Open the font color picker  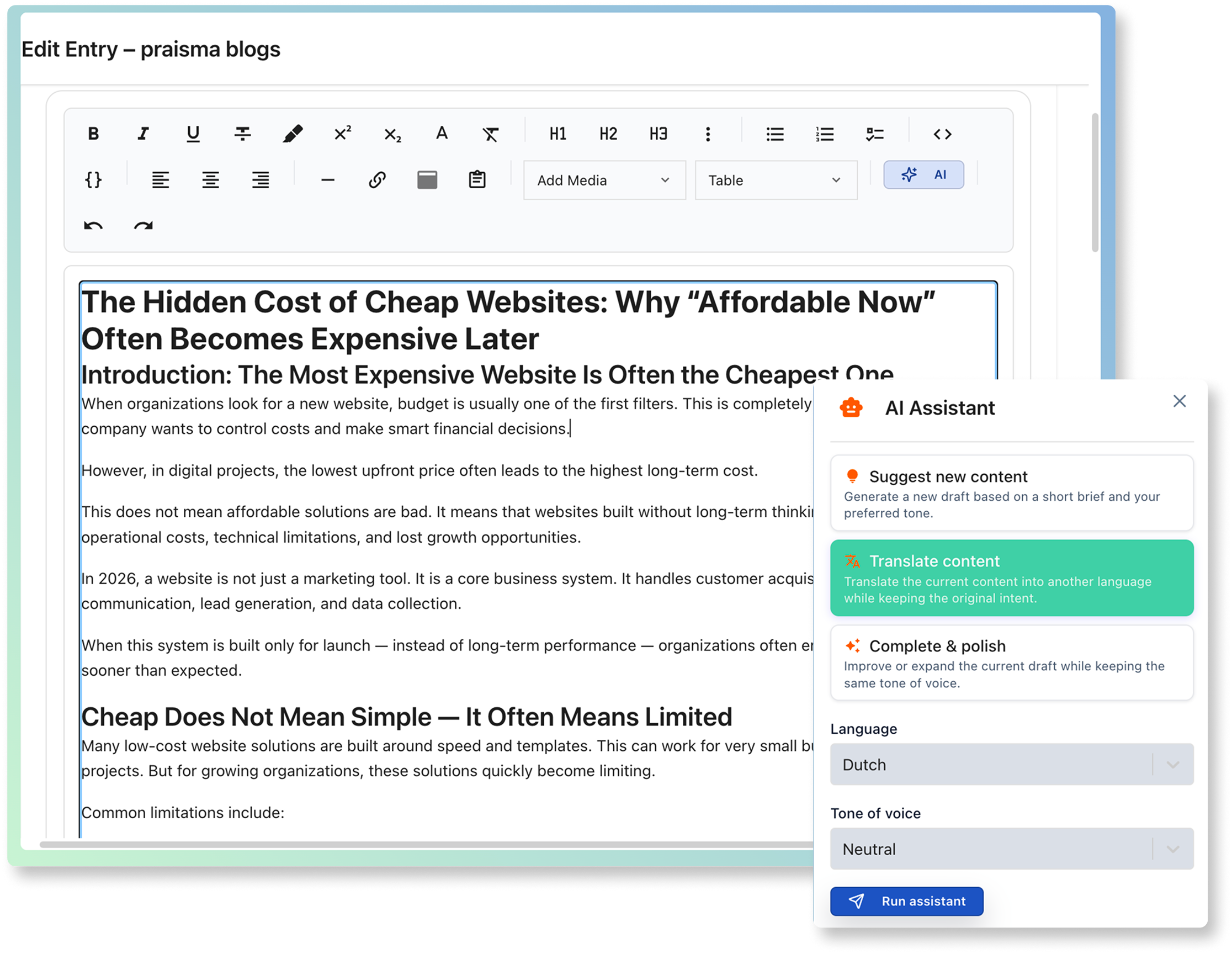click(x=441, y=133)
